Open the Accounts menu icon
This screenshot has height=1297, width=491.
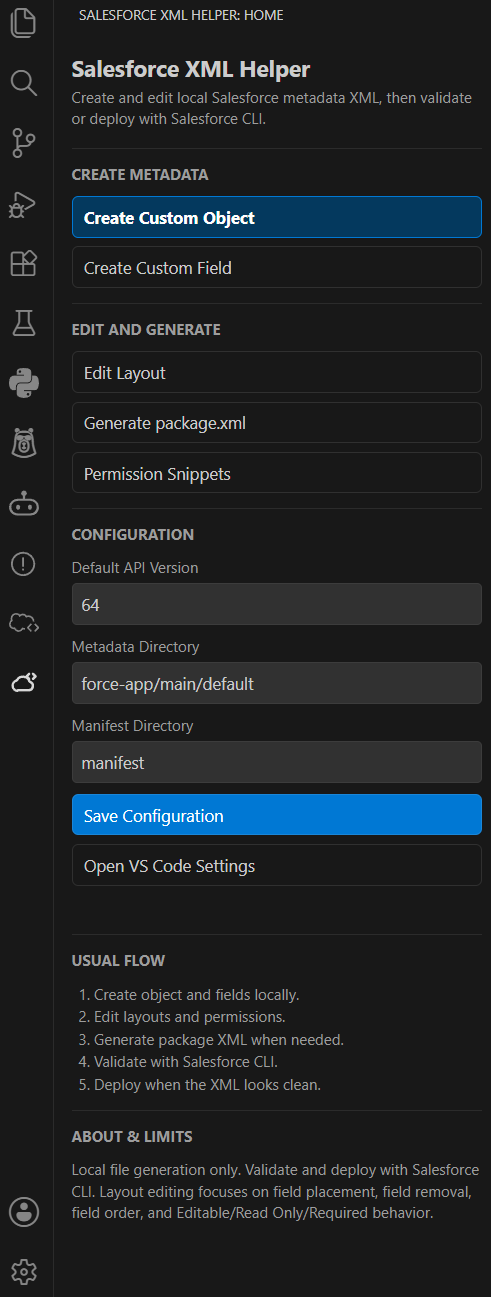click(x=23, y=1212)
